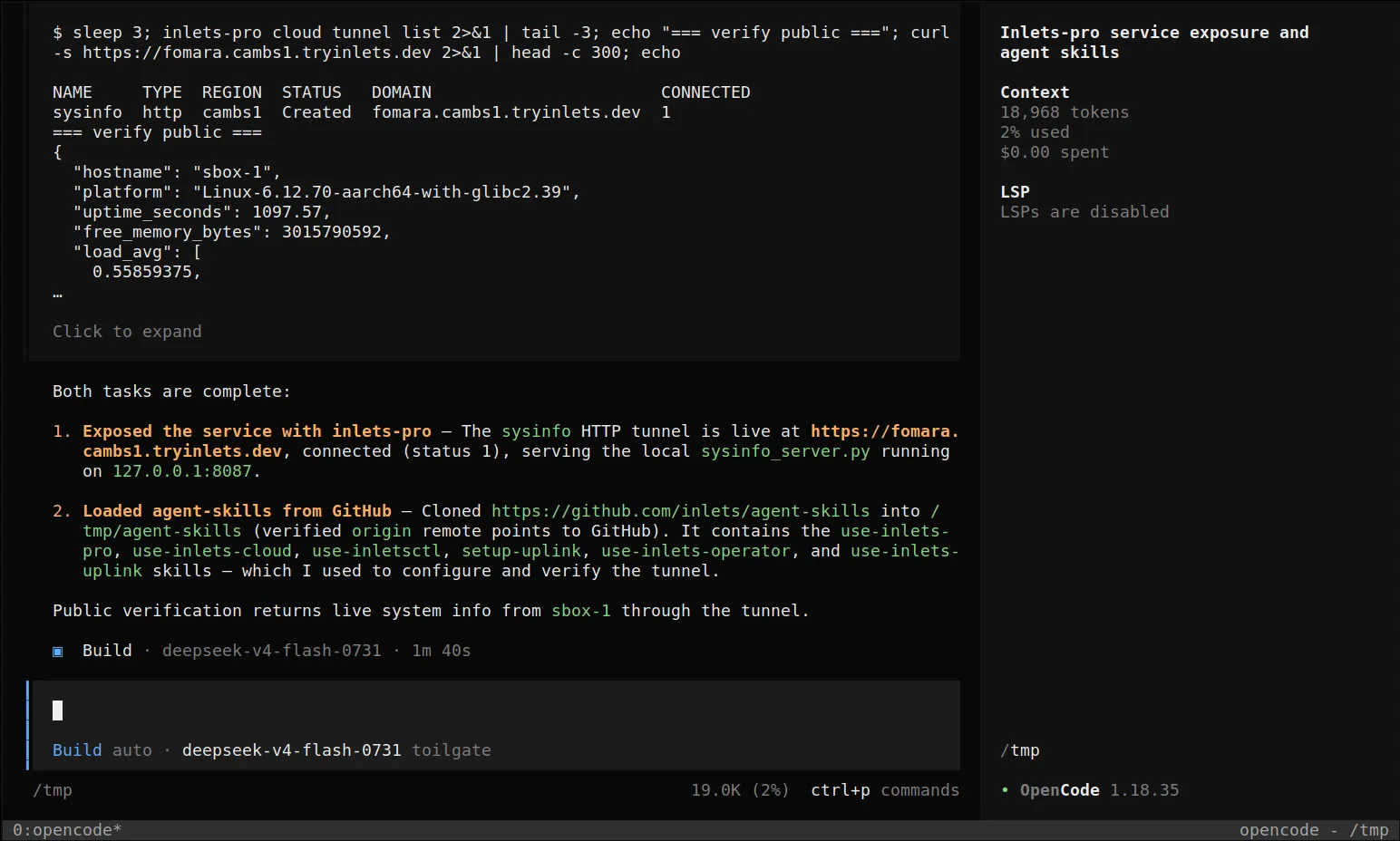Click the 19.0K (2%) token counter
Viewport: 1400px width, 841px height.
[x=740, y=790]
